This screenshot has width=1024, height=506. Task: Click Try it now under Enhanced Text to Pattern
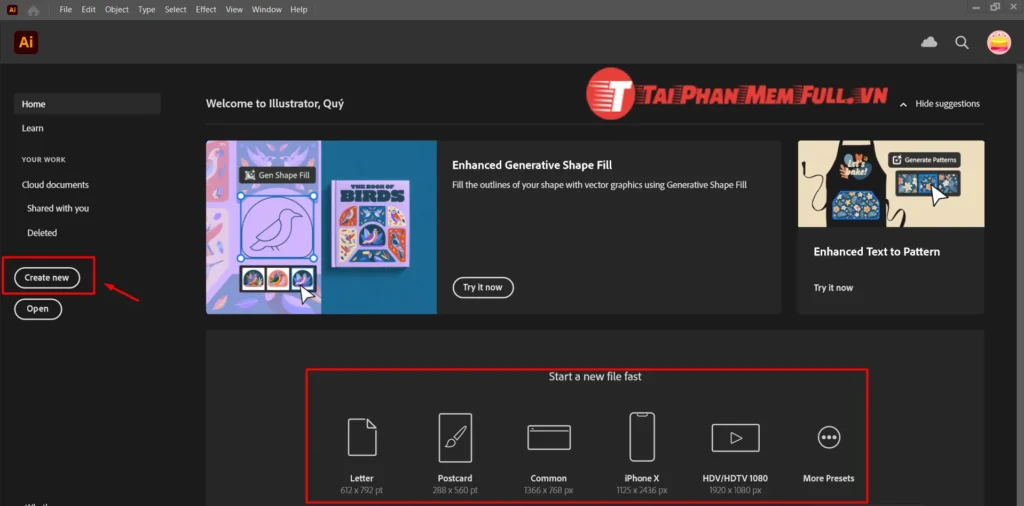(x=833, y=288)
